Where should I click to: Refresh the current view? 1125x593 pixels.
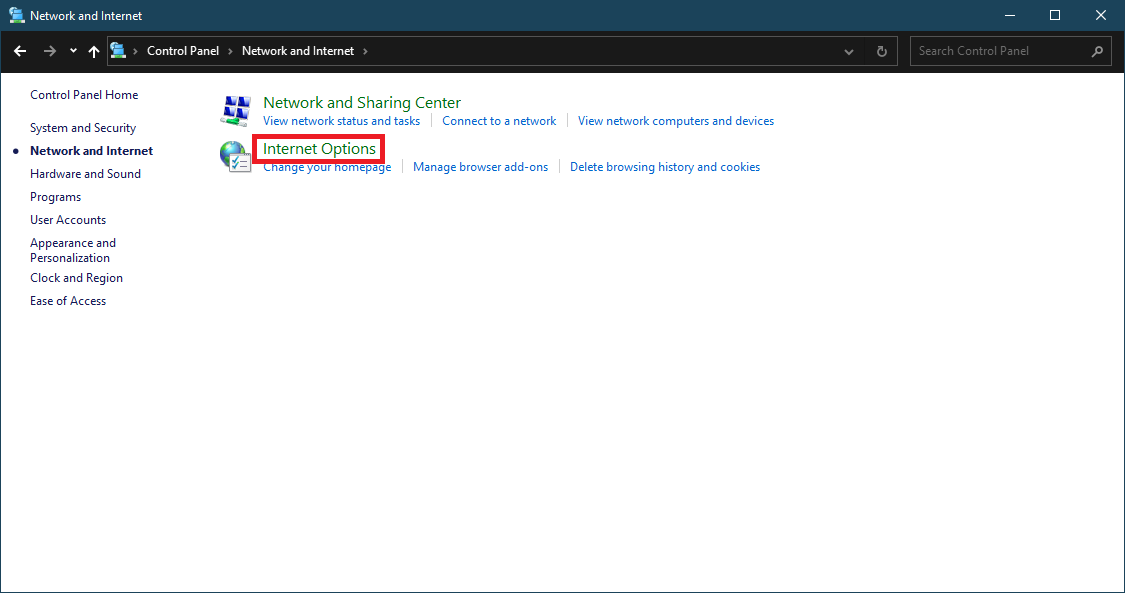tap(881, 50)
